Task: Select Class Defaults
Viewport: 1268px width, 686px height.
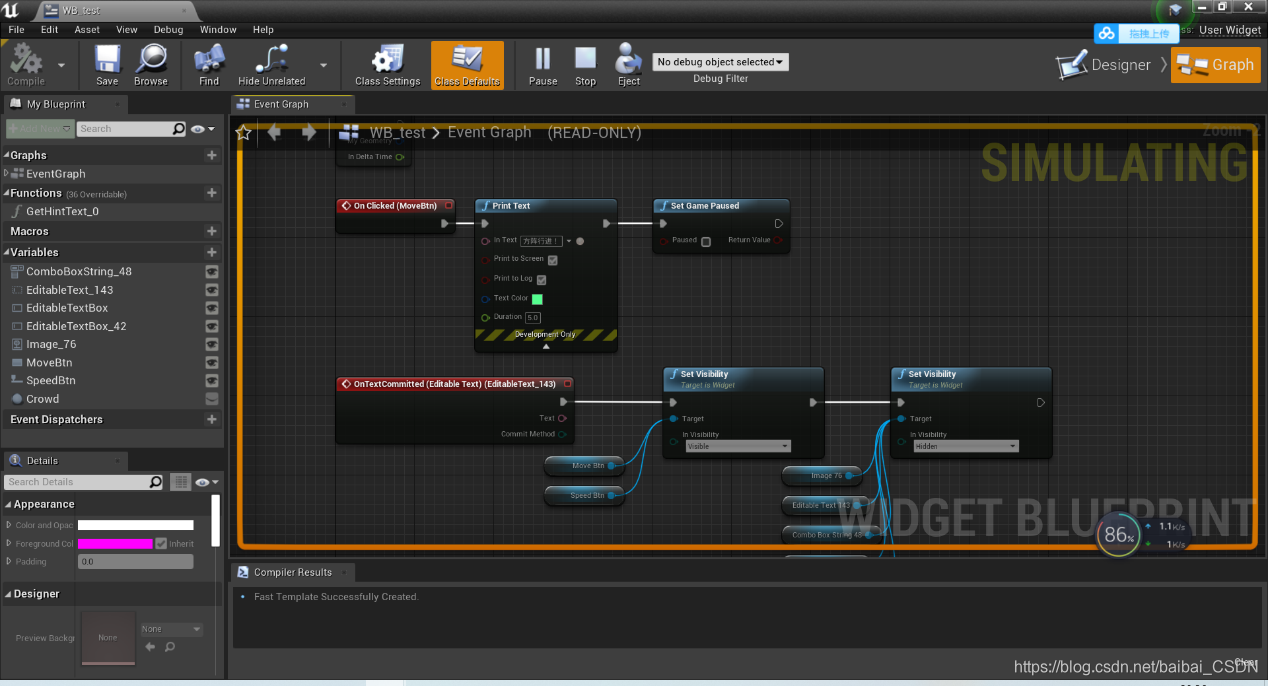Action: click(467, 63)
